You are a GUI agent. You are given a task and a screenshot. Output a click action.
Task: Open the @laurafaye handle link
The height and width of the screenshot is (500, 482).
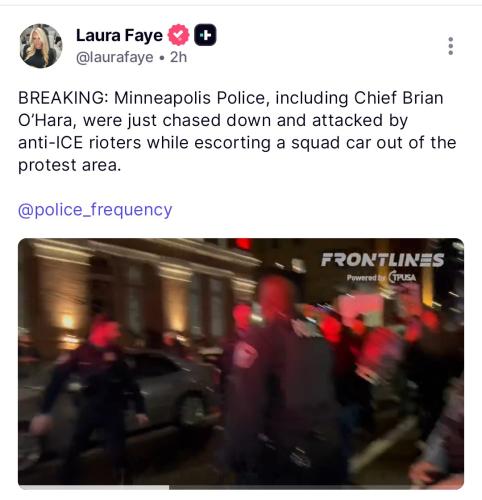click(x=115, y=57)
